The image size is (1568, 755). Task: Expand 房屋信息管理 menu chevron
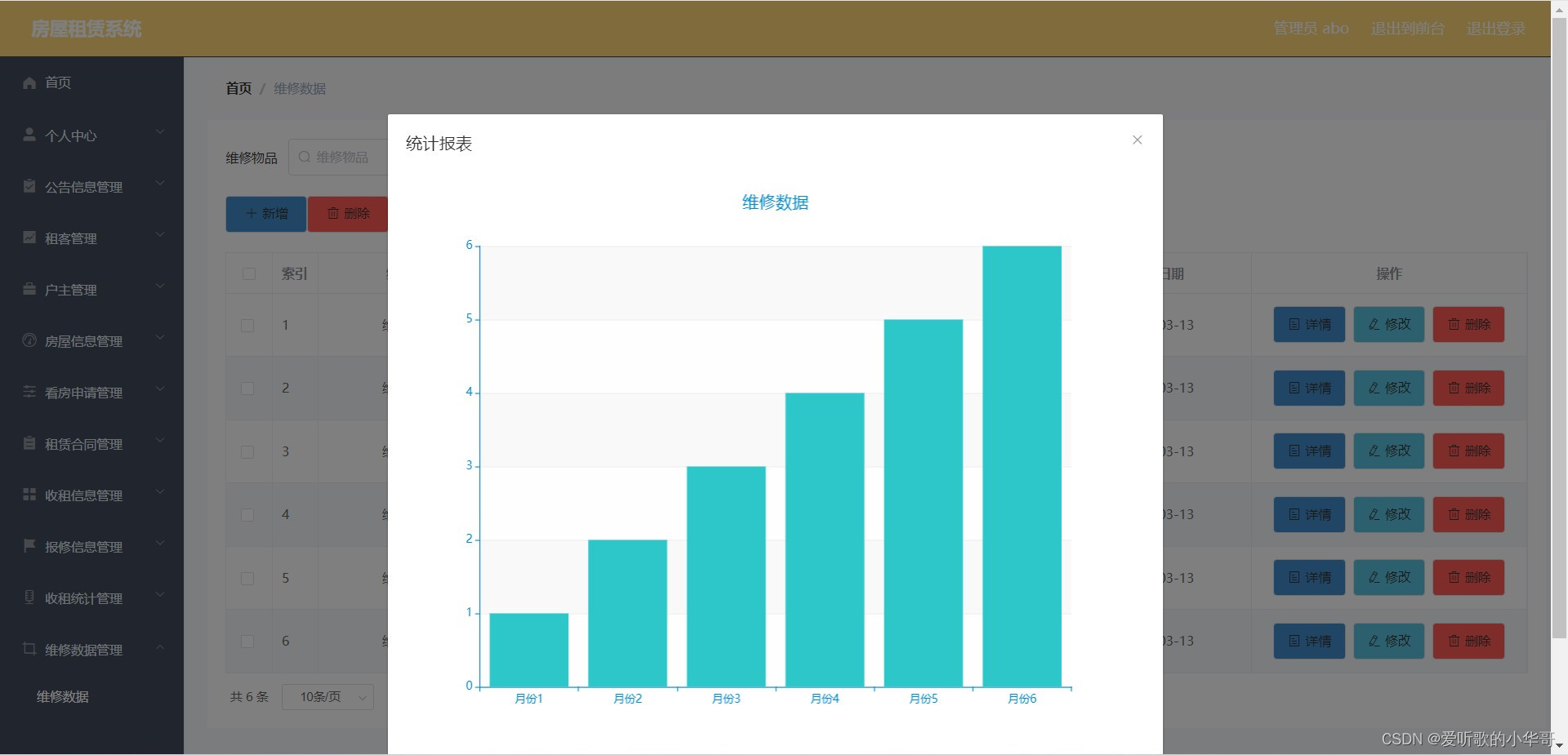(160, 337)
